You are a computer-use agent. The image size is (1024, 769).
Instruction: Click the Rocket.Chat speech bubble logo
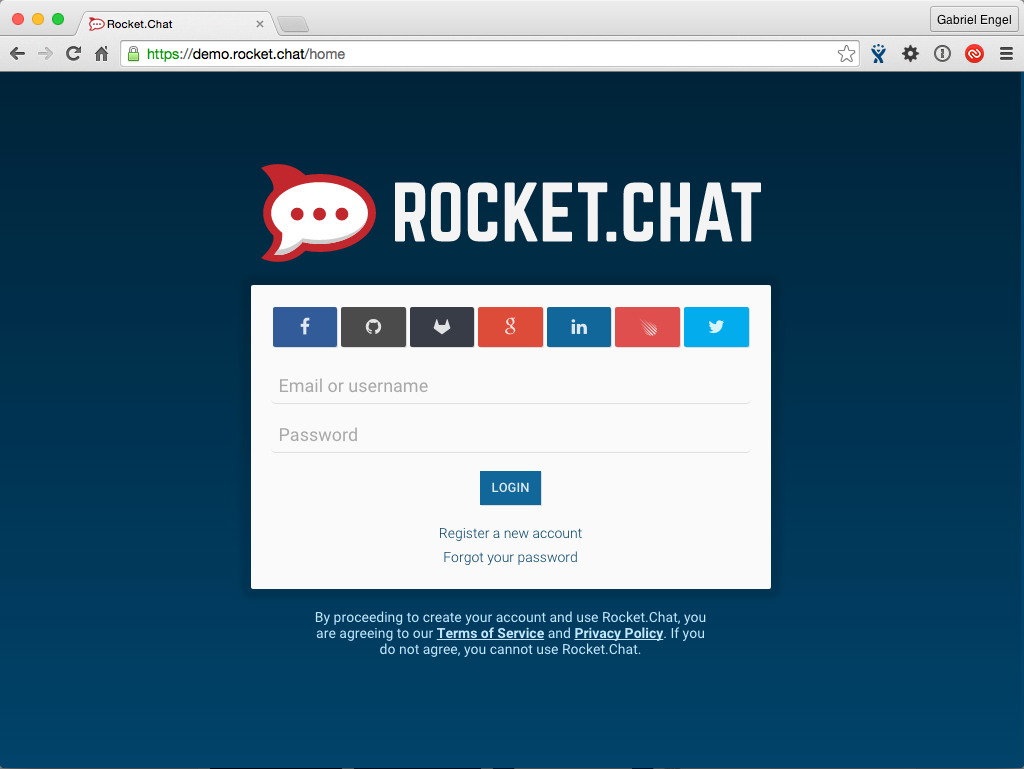(x=318, y=213)
